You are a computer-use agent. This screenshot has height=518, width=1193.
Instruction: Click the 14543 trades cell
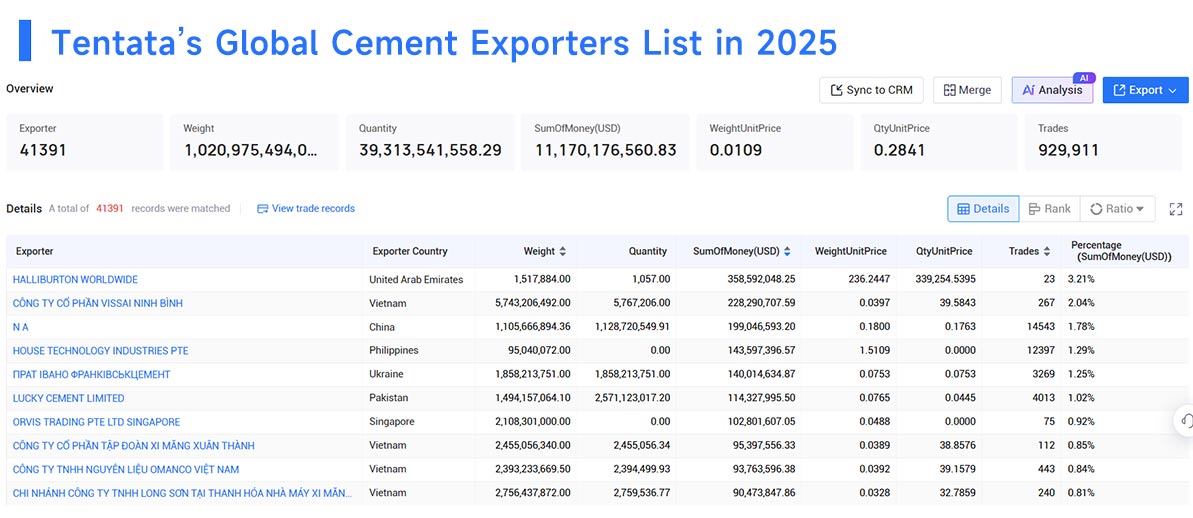[1041, 326]
